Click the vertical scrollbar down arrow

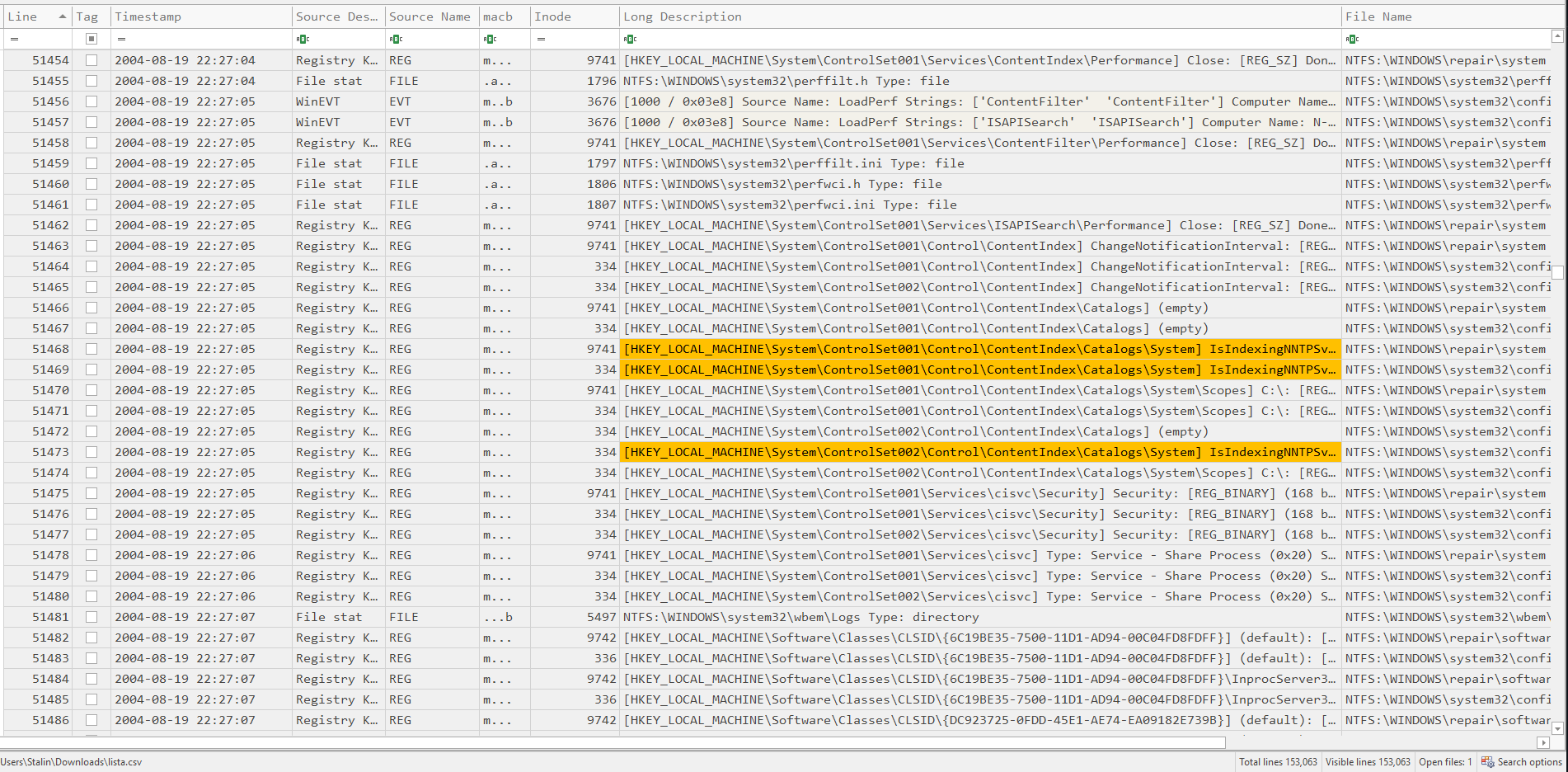pyautogui.click(x=1557, y=728)
